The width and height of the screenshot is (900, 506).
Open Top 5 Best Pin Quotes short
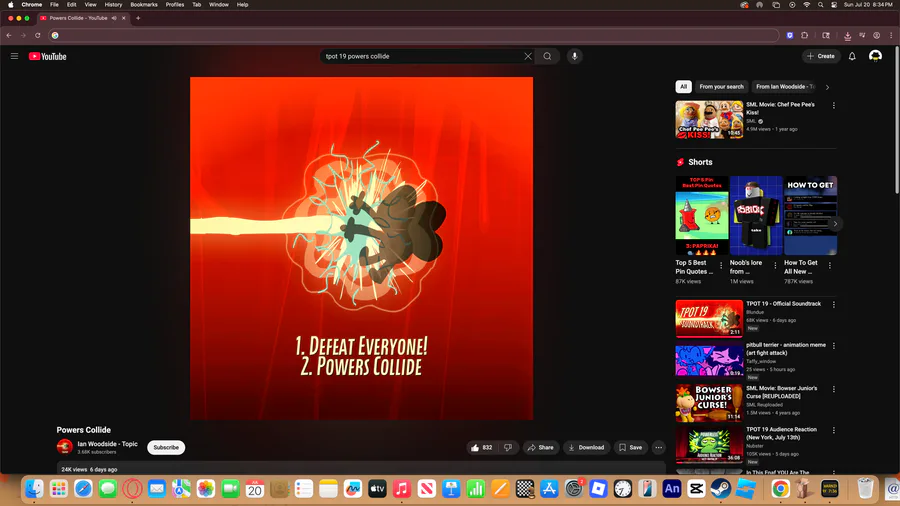coord(702,216)
